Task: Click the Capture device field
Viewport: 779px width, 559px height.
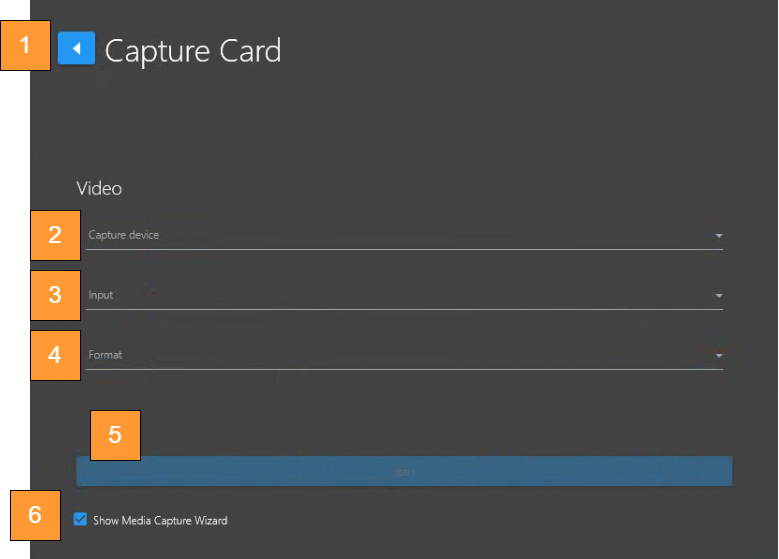Action: 400,236
